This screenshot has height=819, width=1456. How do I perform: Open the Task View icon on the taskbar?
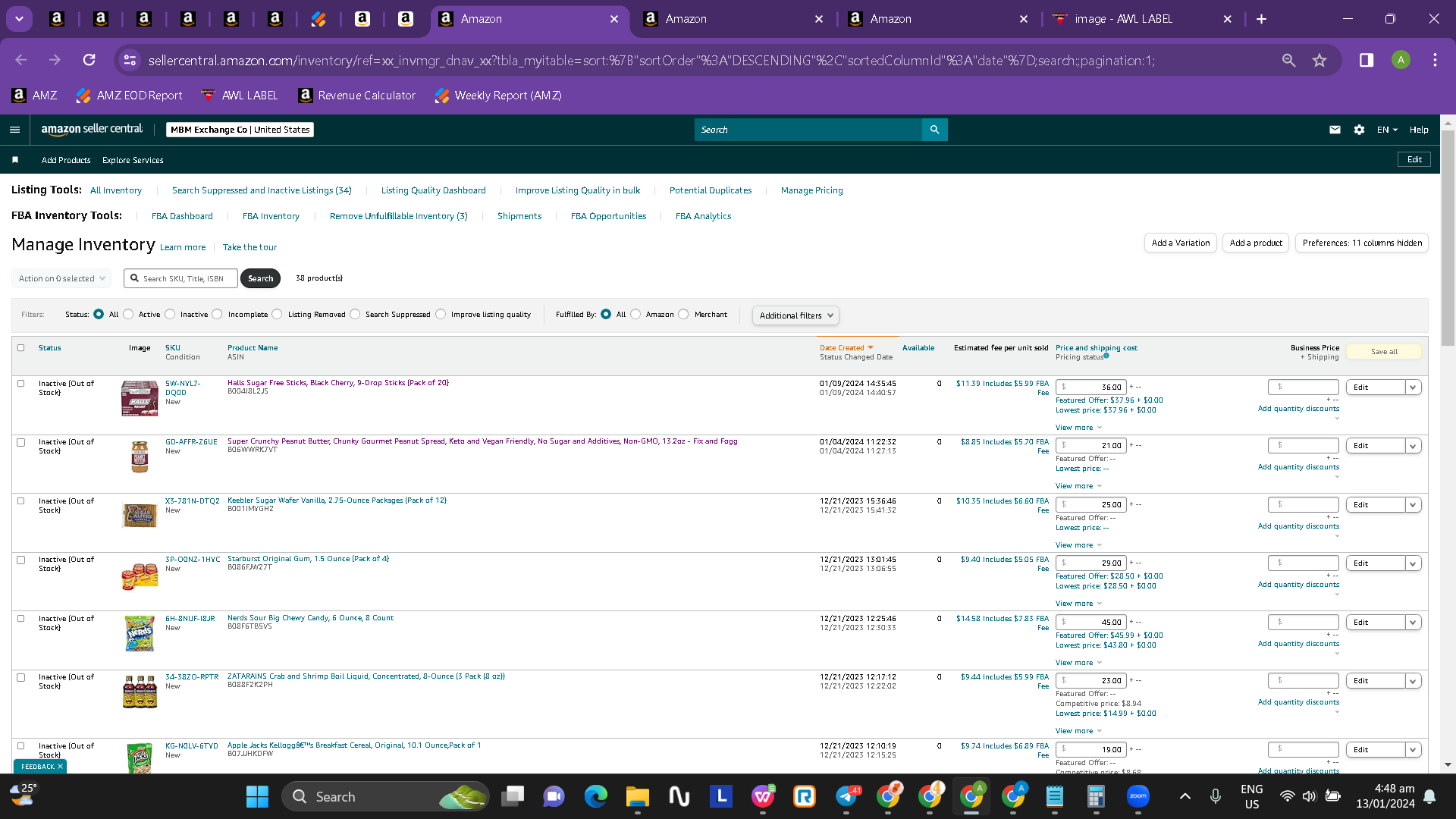pos(513,796)
